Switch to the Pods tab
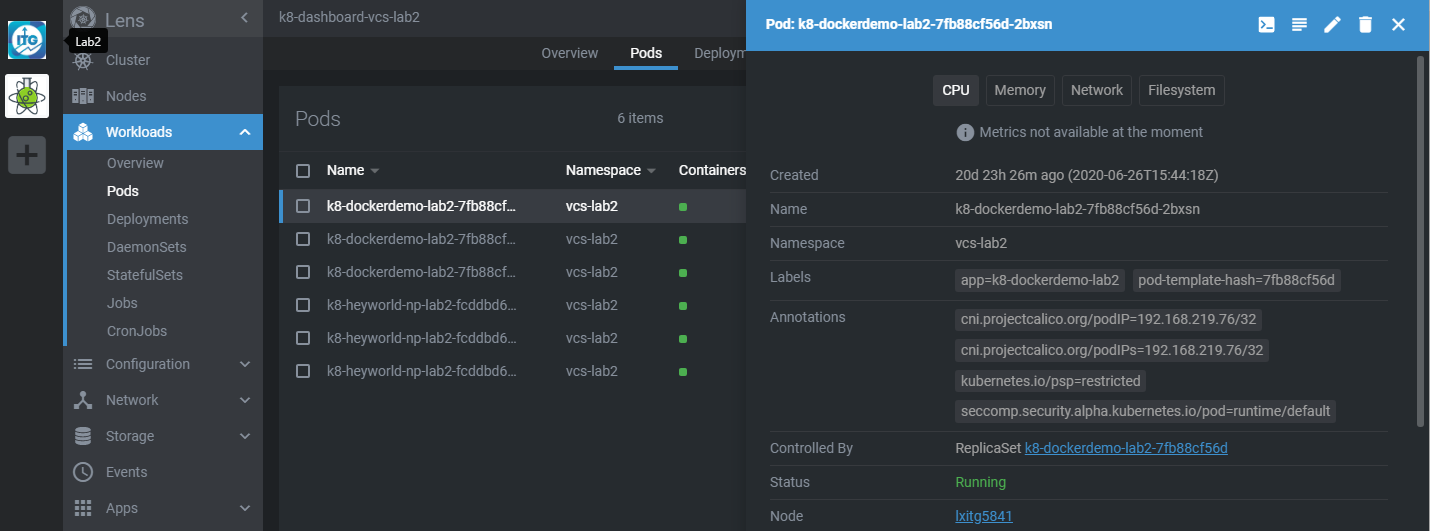Viewport: 1430px width, 531px height. tap(646, 53)
